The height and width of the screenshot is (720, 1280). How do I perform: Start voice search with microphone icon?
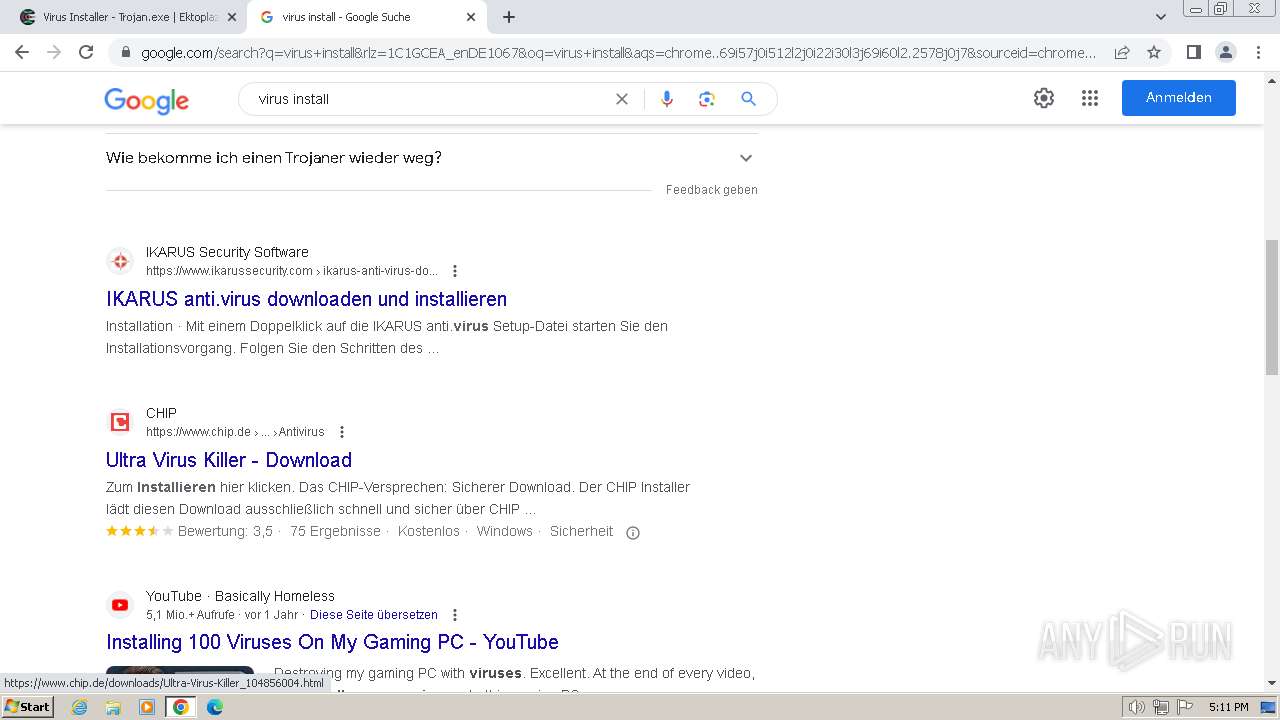[x=667, y=99]
